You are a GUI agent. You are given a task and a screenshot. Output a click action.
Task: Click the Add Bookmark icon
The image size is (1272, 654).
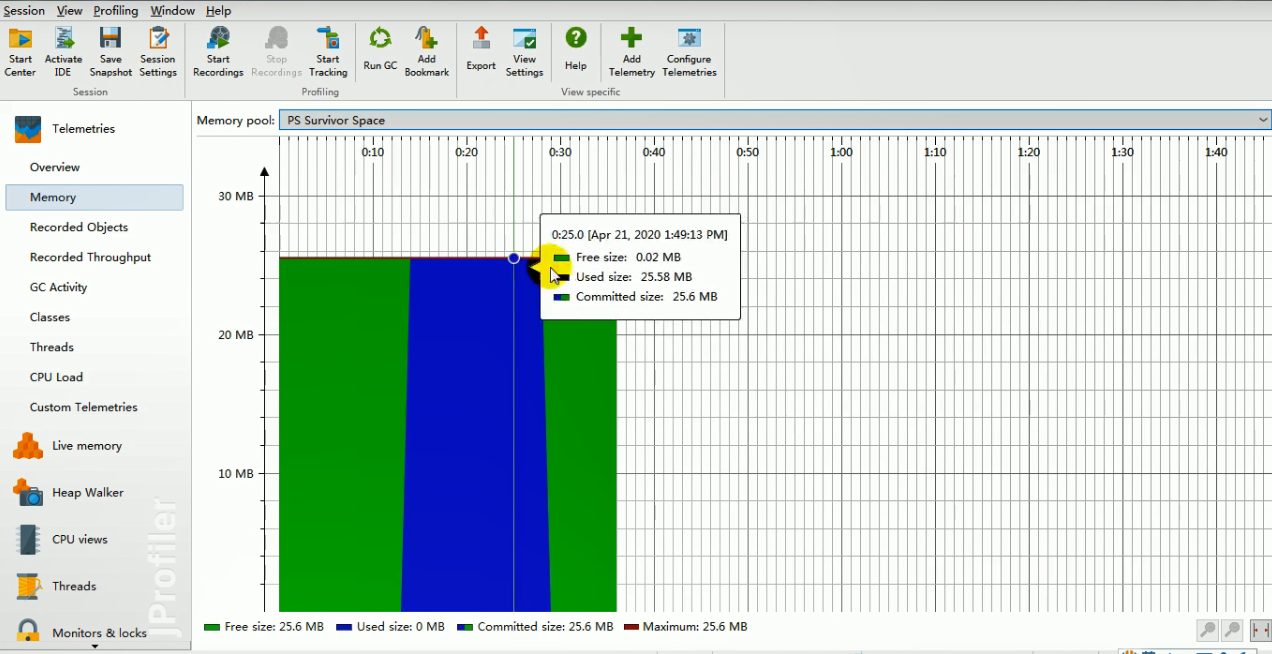pyautogui.click(x=426, y=48)
